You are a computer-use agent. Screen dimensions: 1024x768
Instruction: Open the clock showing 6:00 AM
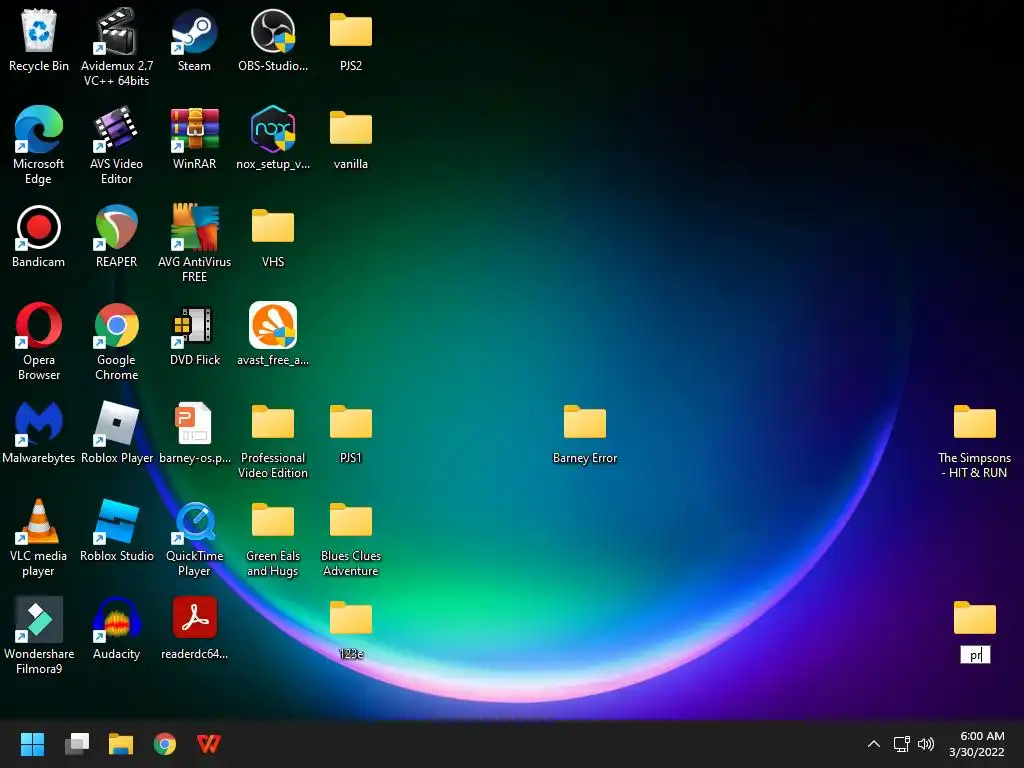click(x=976, y=744)
